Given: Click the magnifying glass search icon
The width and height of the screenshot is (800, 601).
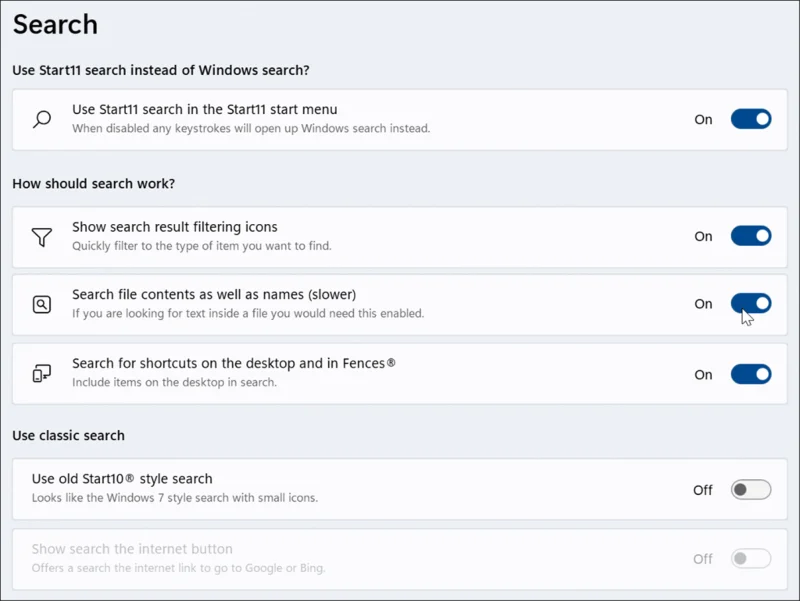Looking at the screenshot, I should click(x=42, y=119).
